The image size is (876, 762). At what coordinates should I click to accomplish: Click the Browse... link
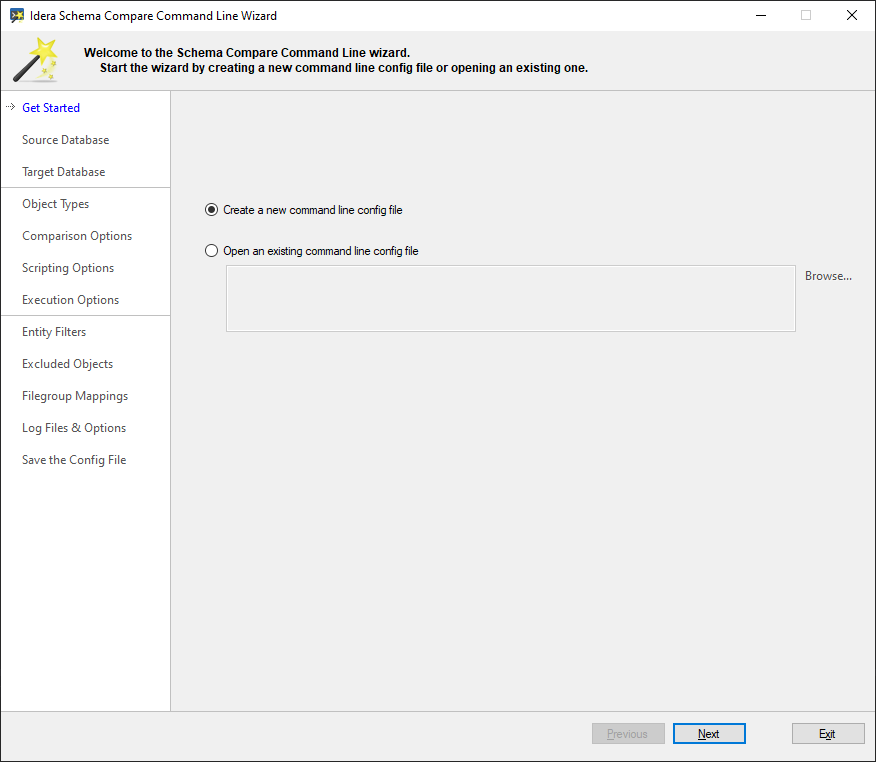828,276
